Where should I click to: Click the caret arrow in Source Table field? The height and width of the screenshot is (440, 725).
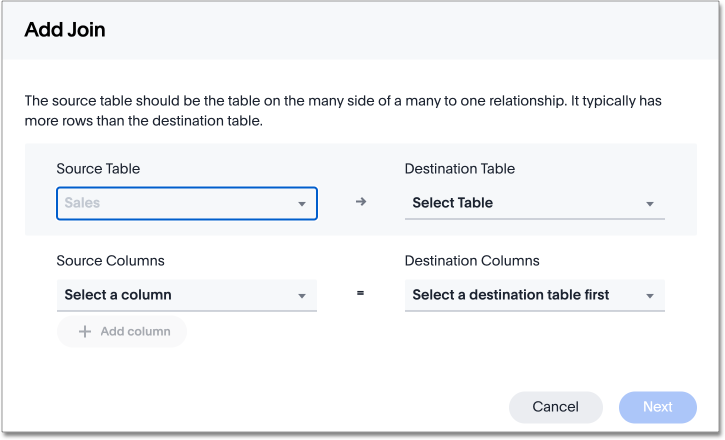pyautogui.click(x=301, y=204)
